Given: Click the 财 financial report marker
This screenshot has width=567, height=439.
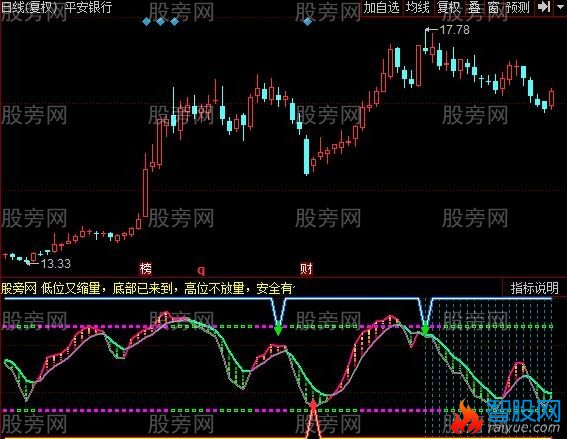Looking at the screenshot, I should tap(306, 269).
